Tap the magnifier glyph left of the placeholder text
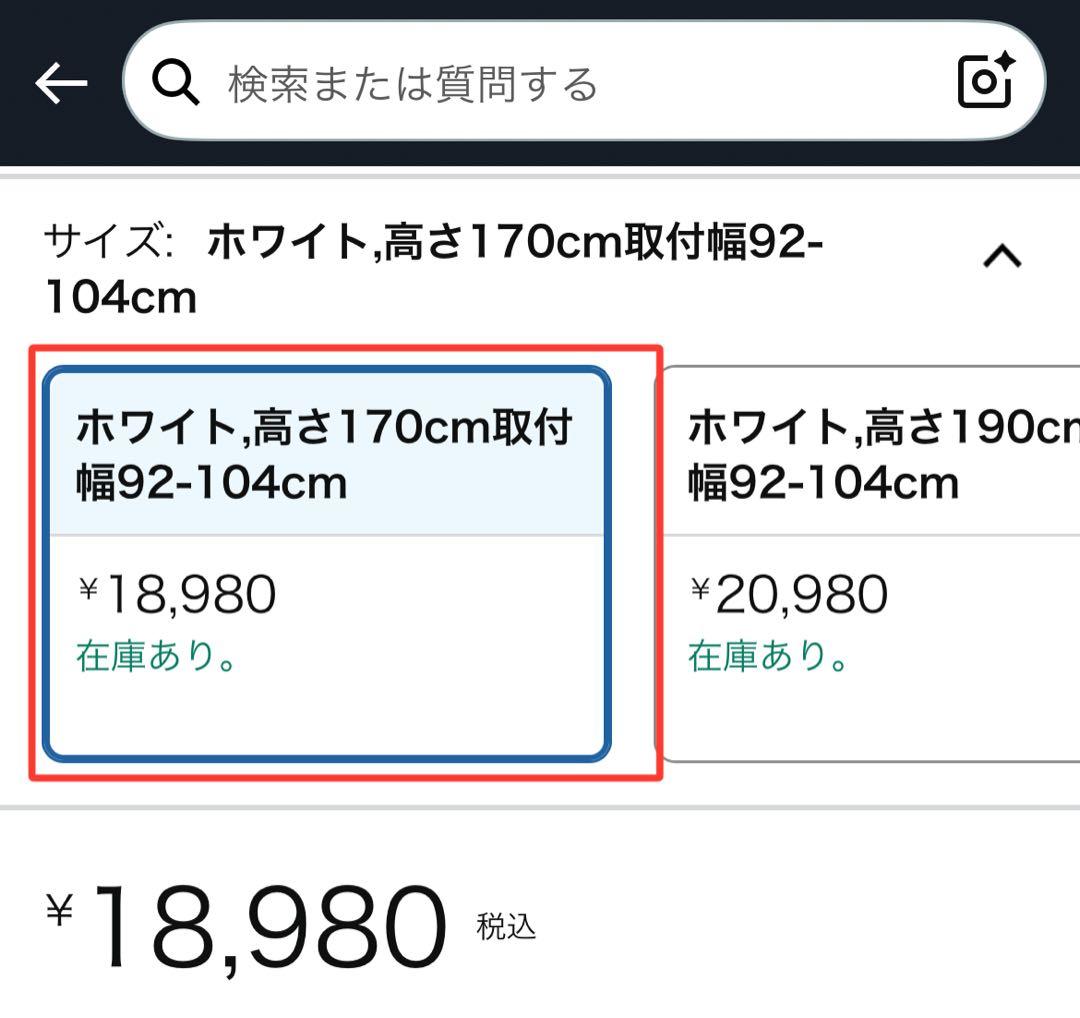The image size is (1080, 1018). point(176,82)
